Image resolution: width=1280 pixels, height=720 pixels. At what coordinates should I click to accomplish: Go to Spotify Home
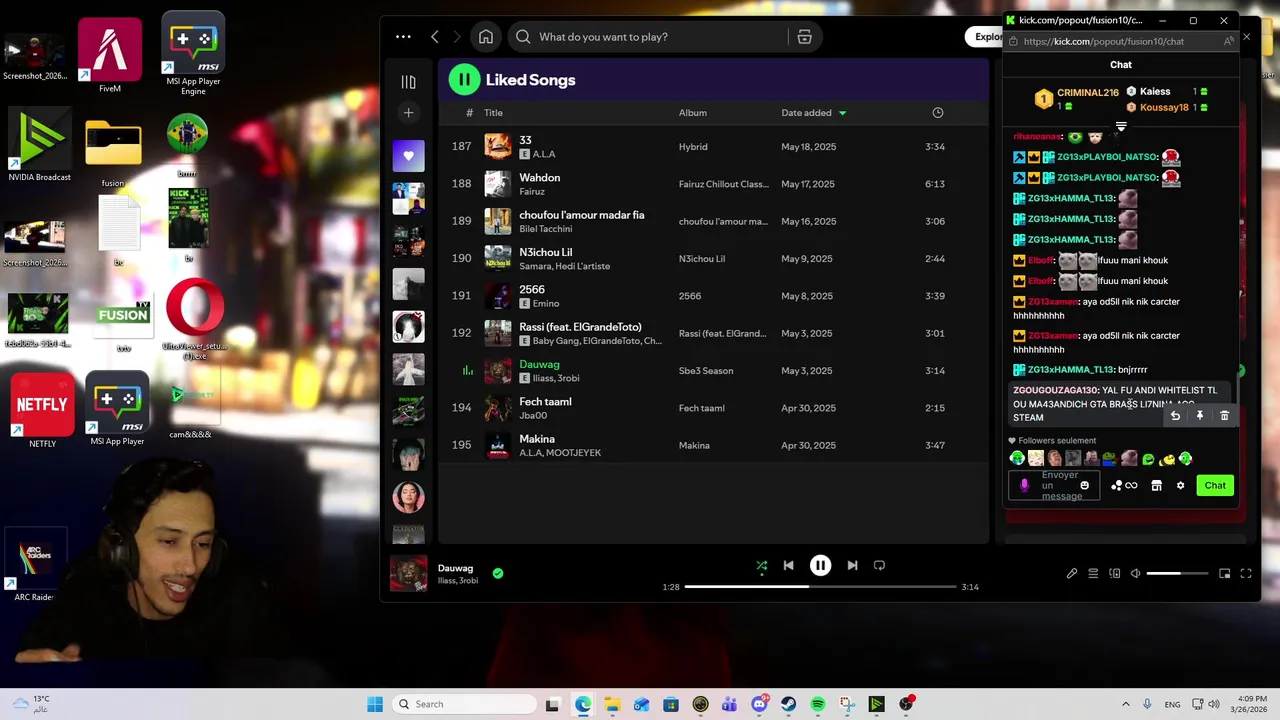(x=486, y=37)
